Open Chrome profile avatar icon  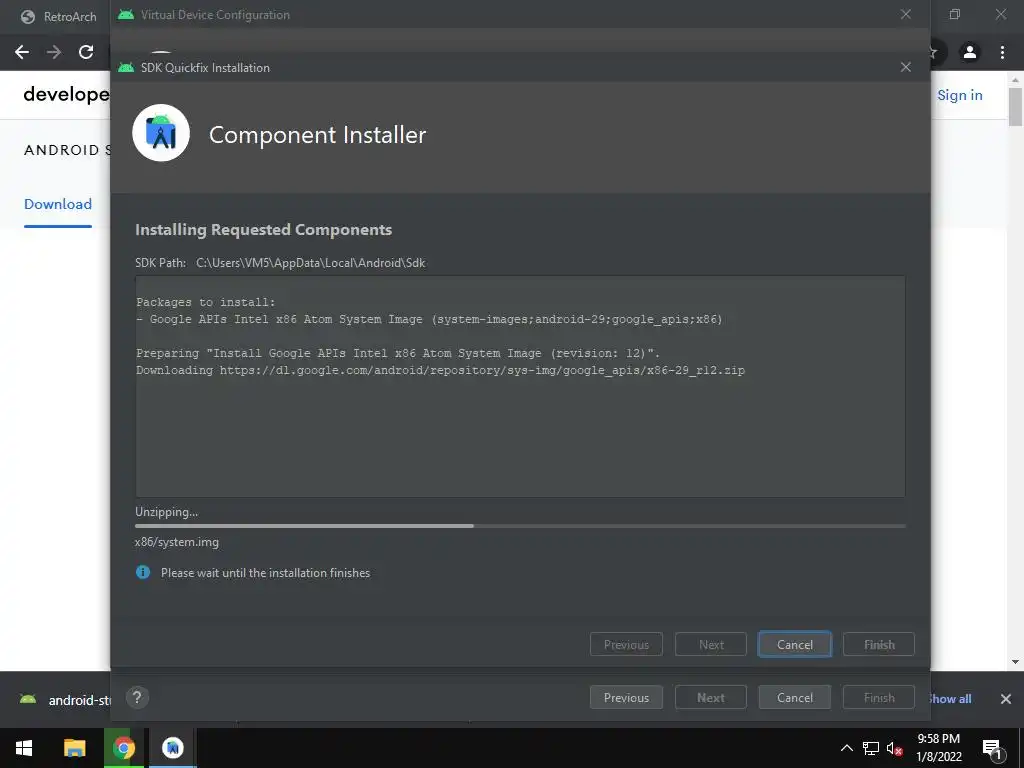pos(970,52)
